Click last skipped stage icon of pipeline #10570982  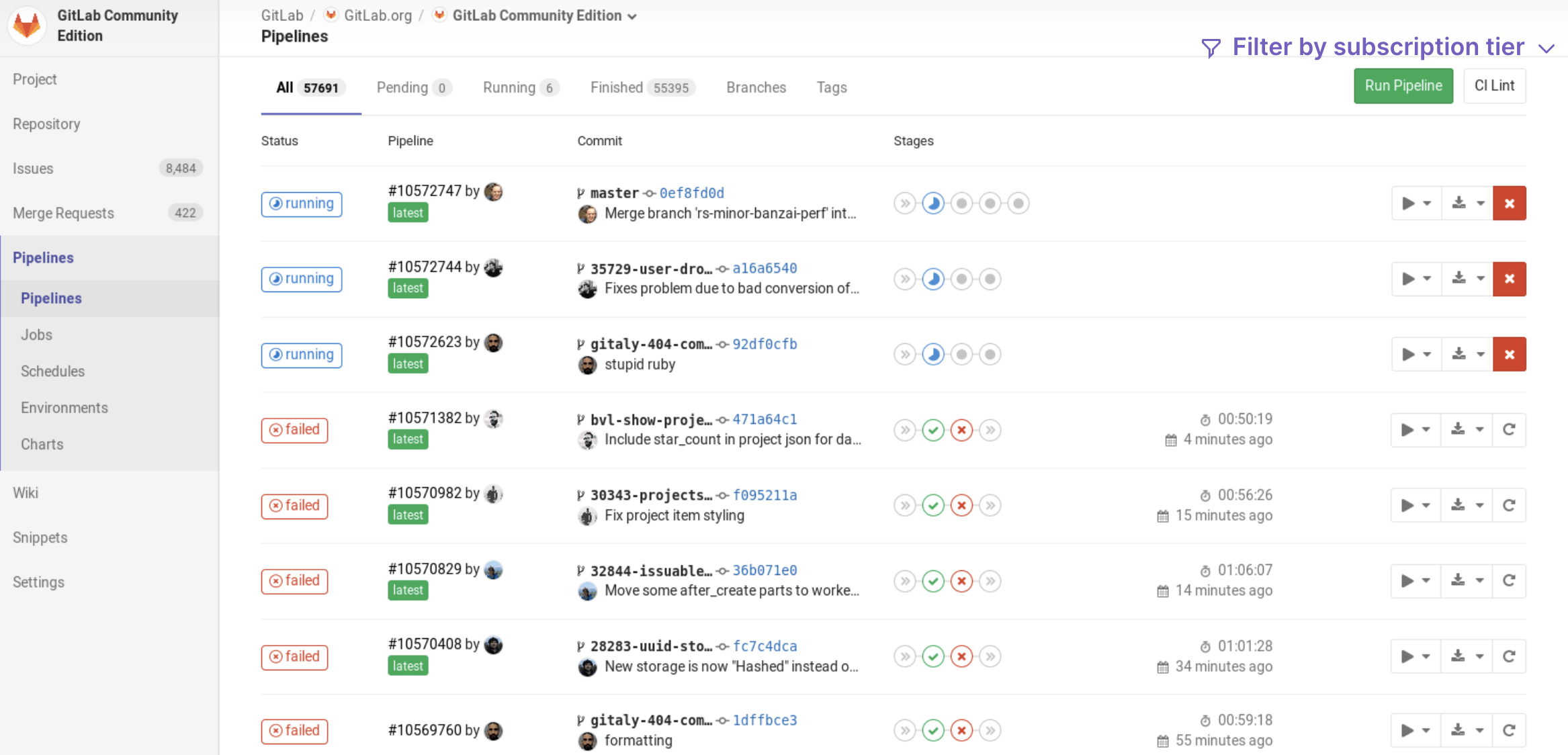(x=990, y=505)
